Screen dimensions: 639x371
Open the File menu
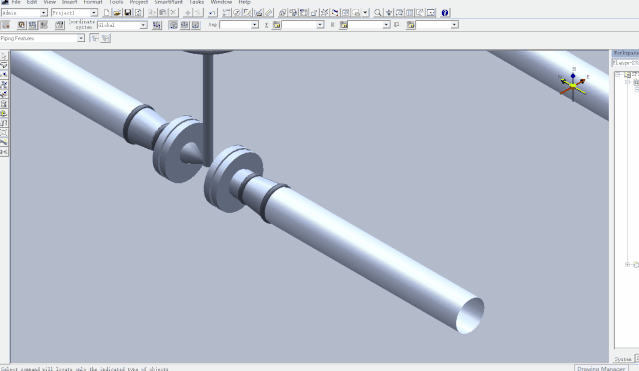coord(16,2)
